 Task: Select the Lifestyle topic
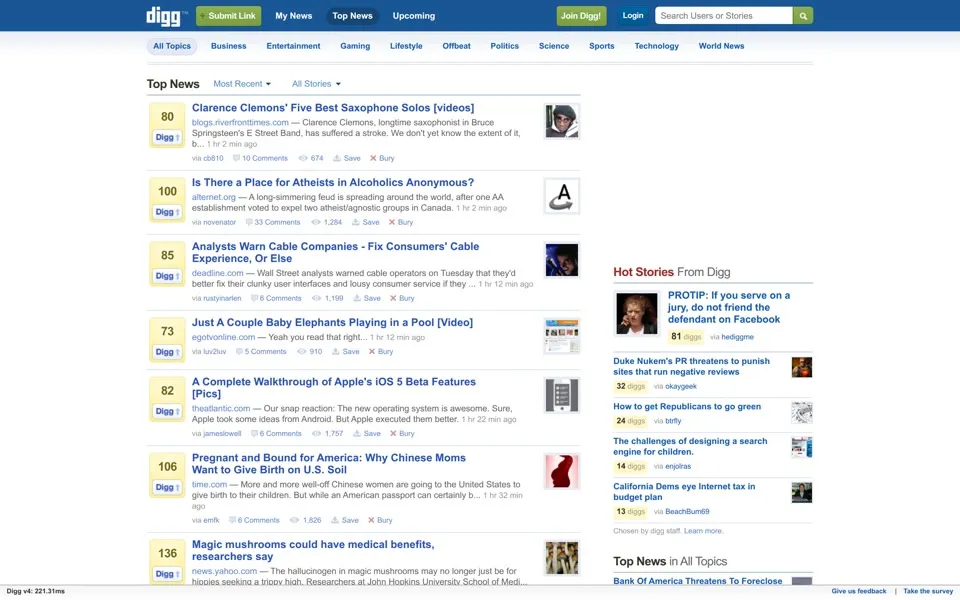point(406,46)
